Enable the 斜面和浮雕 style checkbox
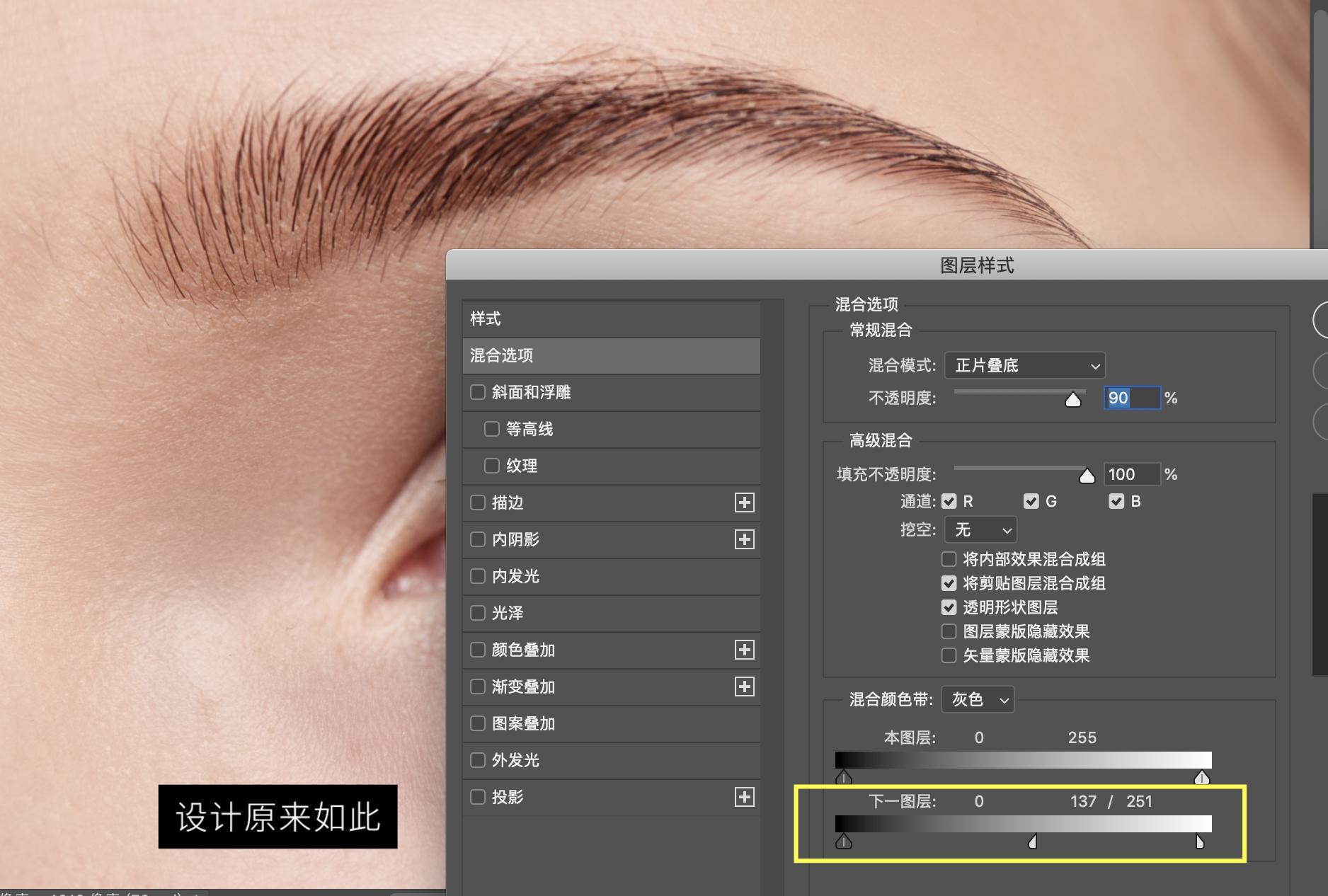Viewport: 1328px width, 896px height. click(478, 392)
